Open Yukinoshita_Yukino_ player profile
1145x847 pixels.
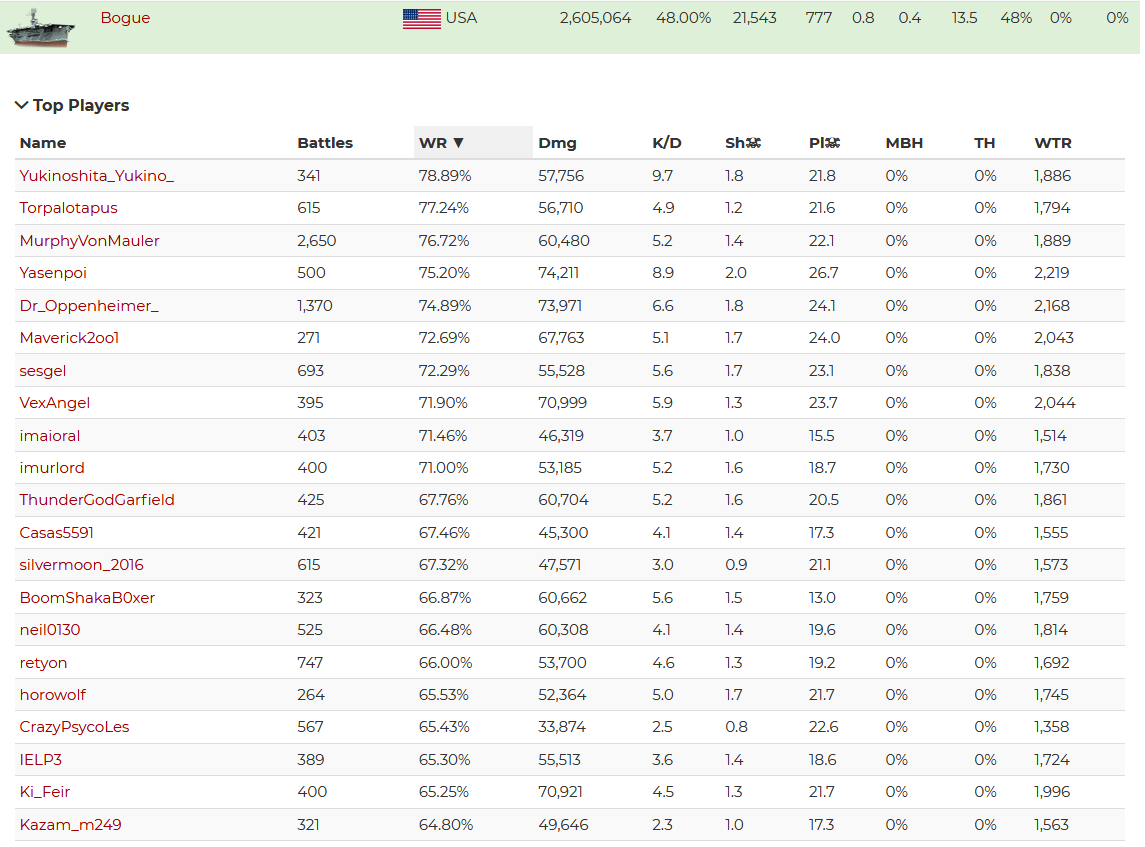(96, 176)
